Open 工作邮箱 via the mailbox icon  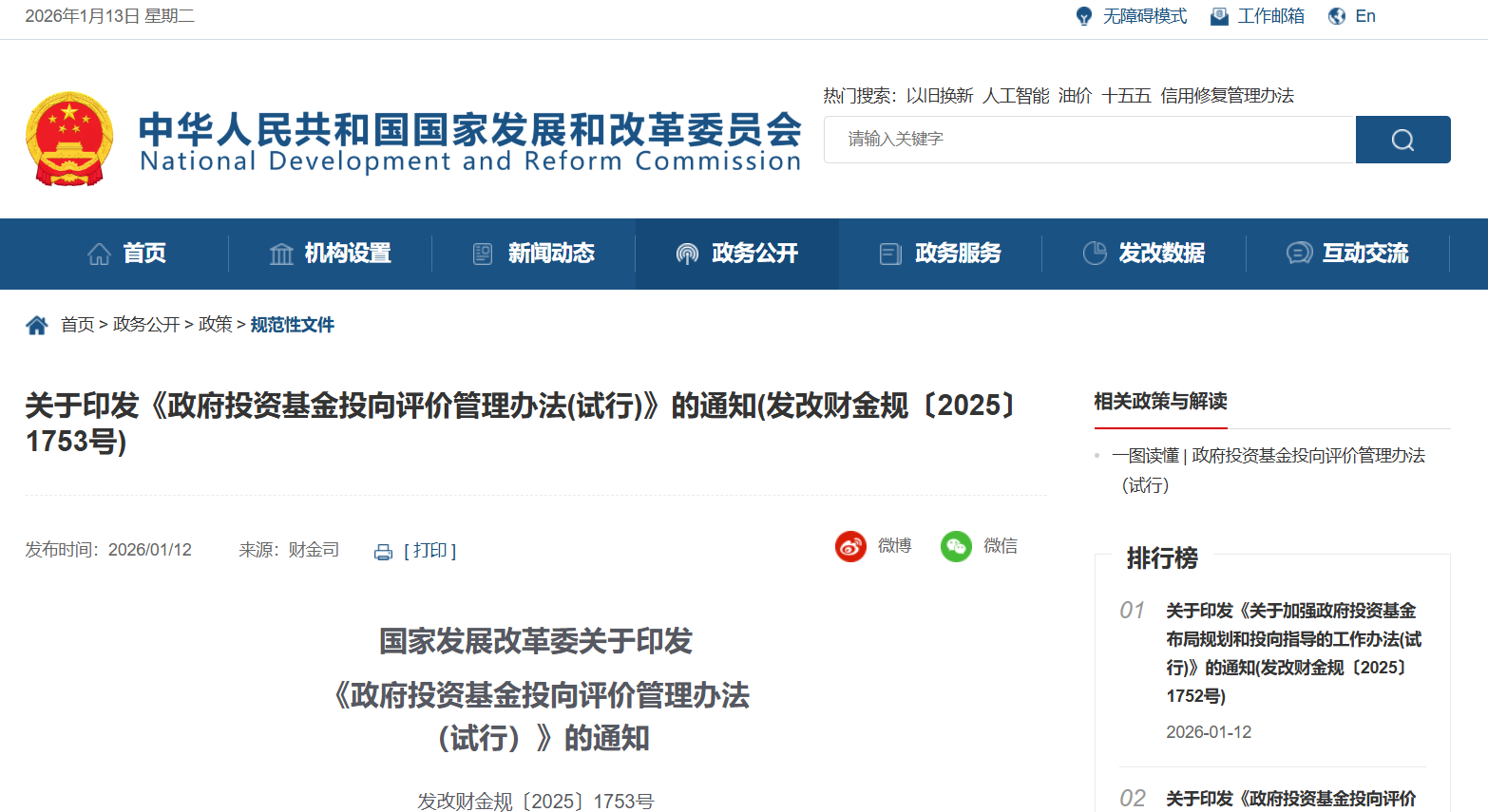point(1218,15)
